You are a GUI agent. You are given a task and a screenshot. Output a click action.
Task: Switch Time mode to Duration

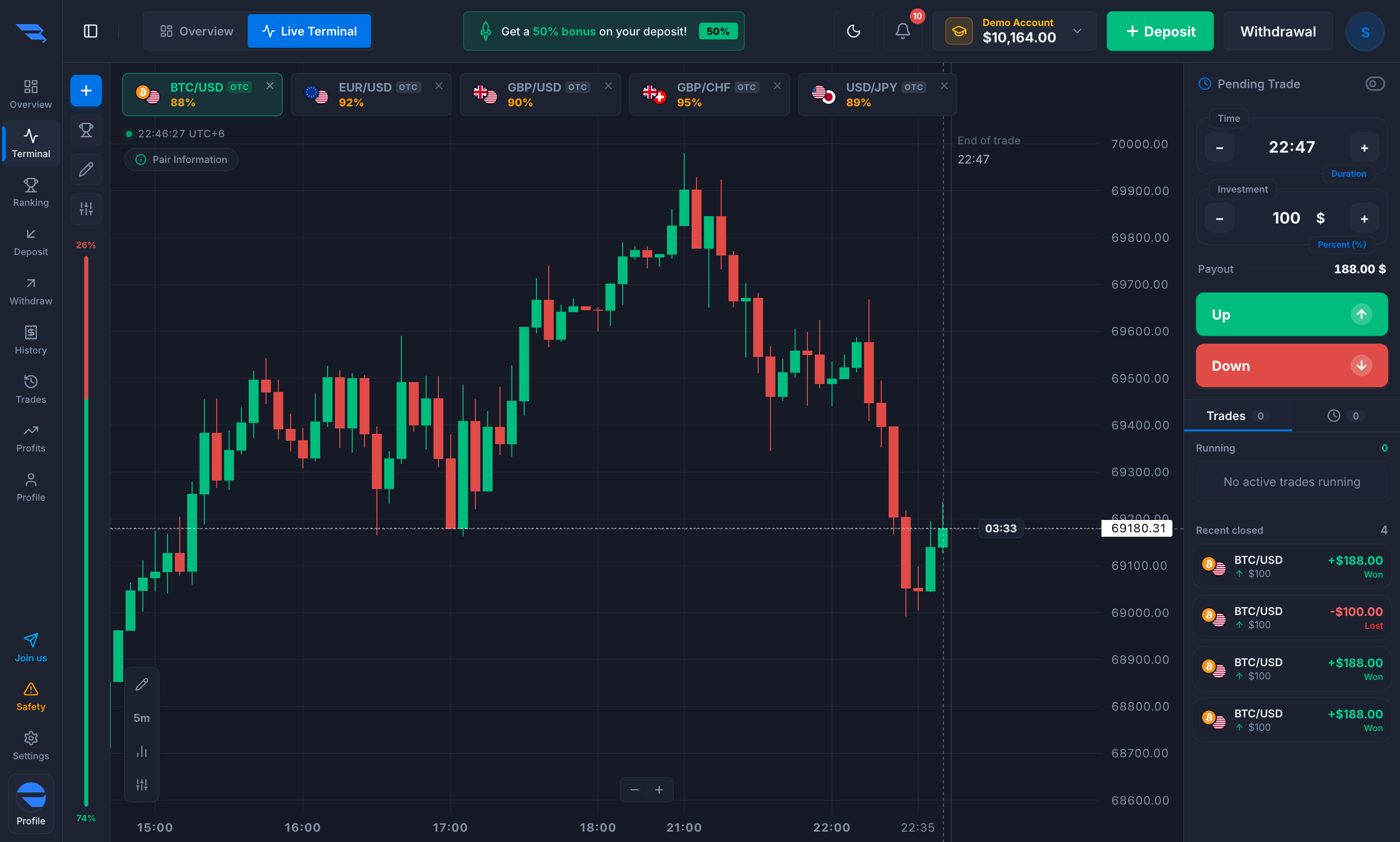click(1348, 174)
